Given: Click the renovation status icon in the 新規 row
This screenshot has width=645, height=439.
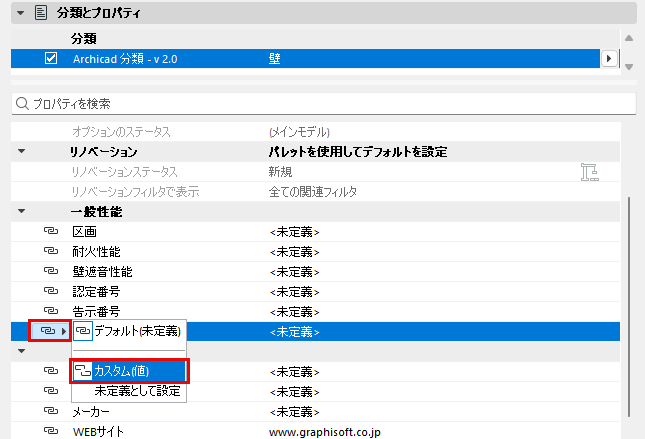Looking at the screenshot, I should 589,172.
